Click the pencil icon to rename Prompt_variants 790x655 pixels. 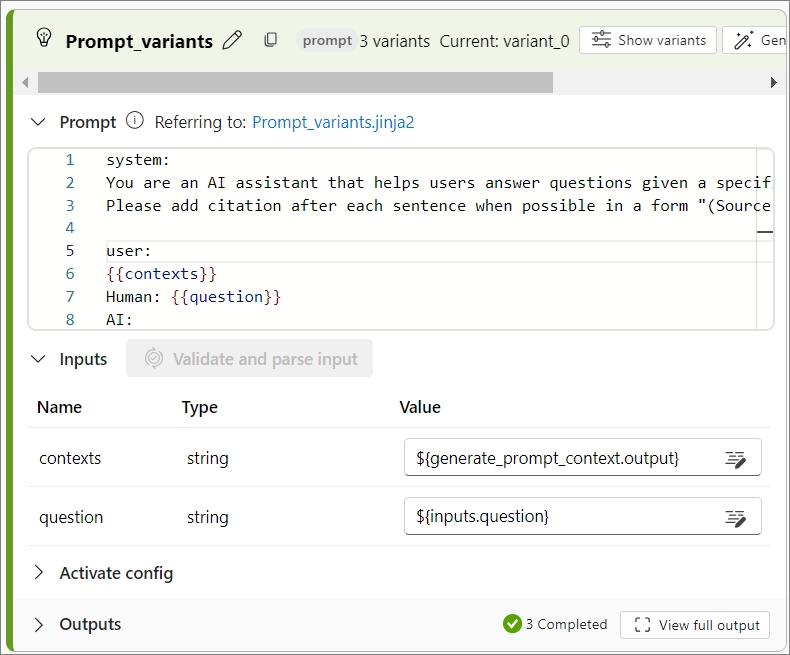tap(232, 40)
